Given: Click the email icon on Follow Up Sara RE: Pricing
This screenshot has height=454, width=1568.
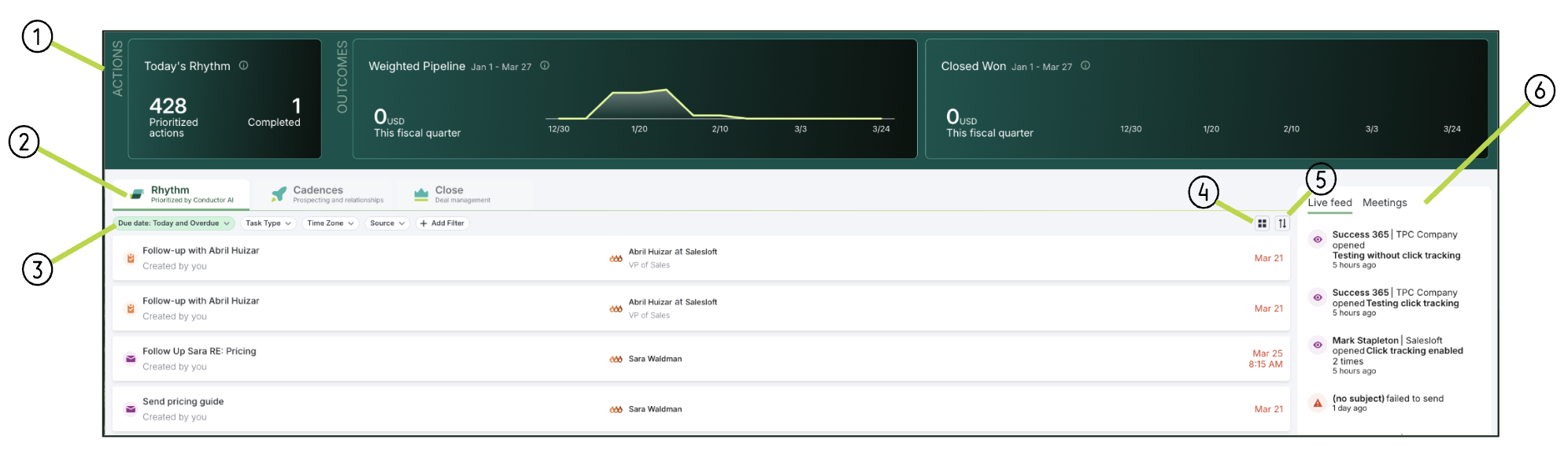Looking at the screenshot, I should [131, 359].
